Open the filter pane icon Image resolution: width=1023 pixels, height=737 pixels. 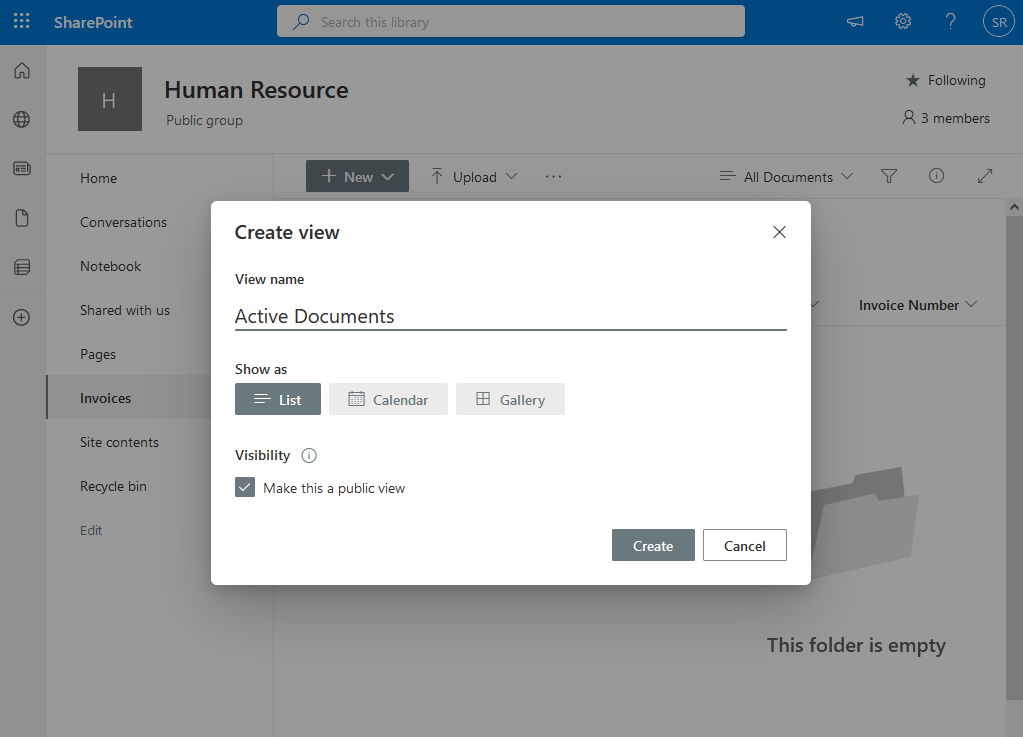[x=888, y=176]
